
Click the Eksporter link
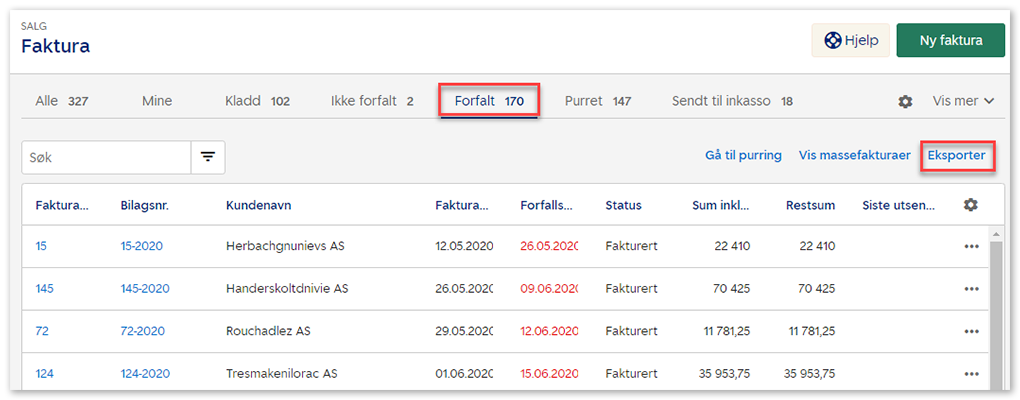pyautogui.click(x=956, y=156)
